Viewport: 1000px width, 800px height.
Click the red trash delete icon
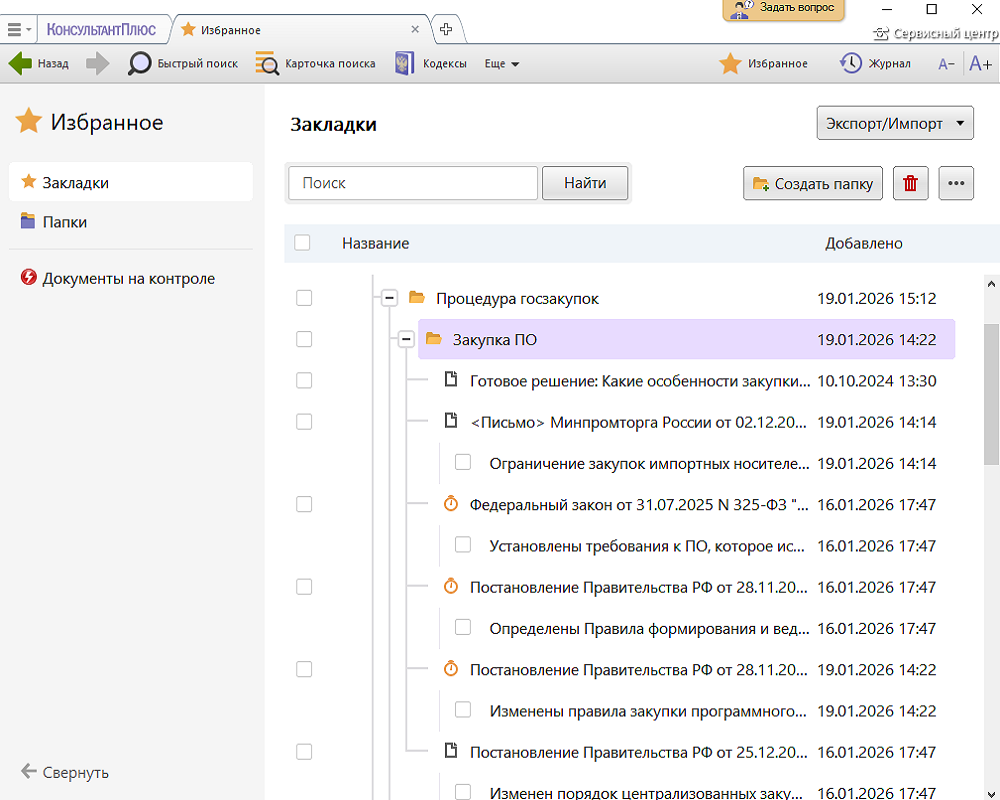[x=910, y=184]
